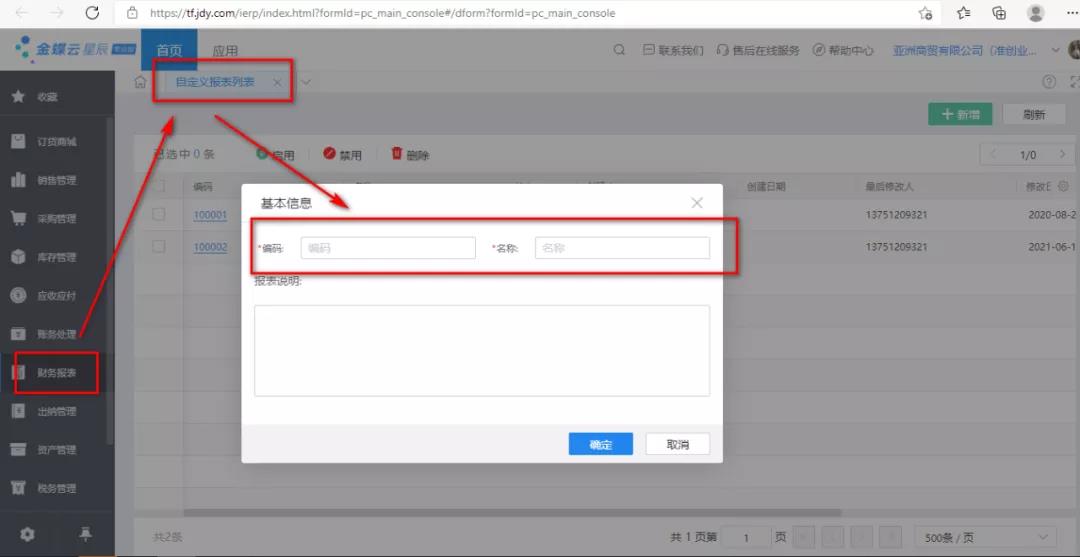Open the 500条/页 page size dropdown
Viewport: 1080px width, 557px height.
(984, 537)
